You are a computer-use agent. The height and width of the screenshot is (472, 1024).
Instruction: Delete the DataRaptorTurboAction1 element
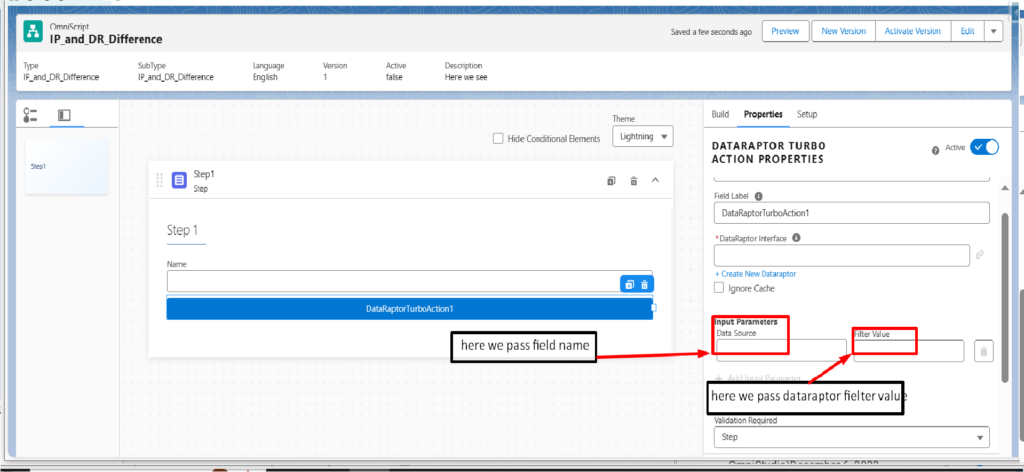pyautogui.click(x=645, y=284)
